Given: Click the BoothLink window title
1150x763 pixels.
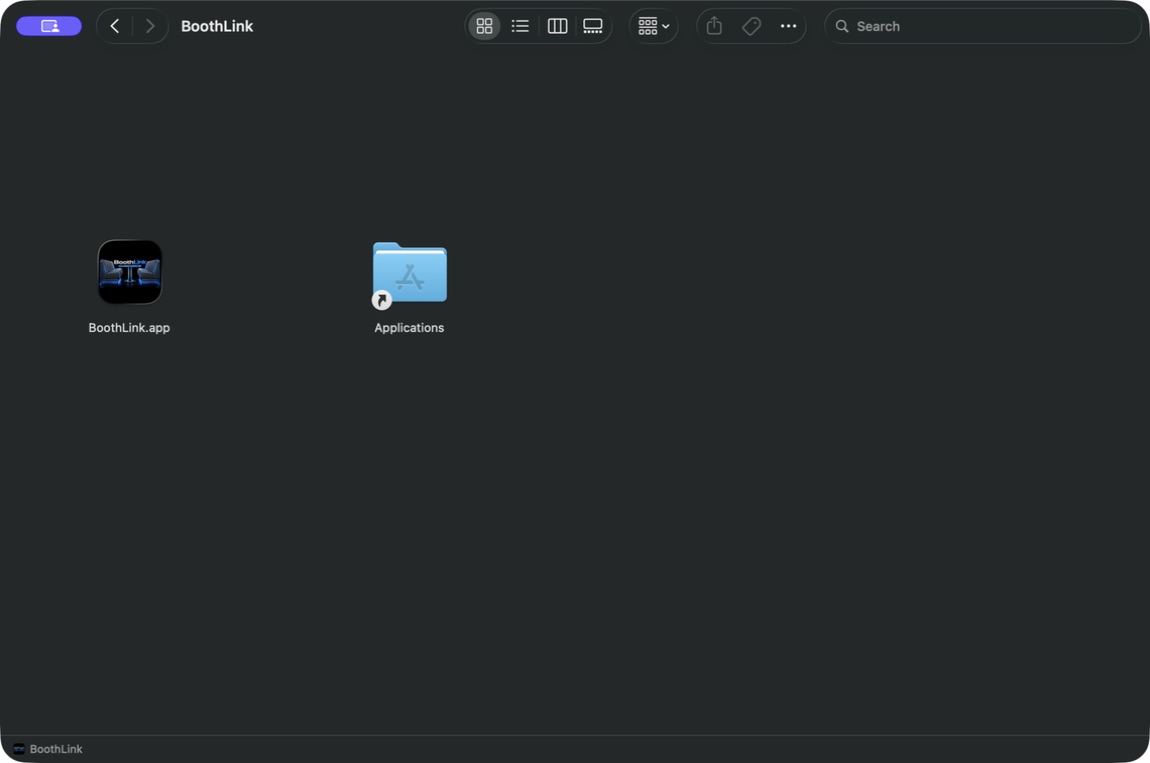Looking at the screenshot, I should click(217, 26).
